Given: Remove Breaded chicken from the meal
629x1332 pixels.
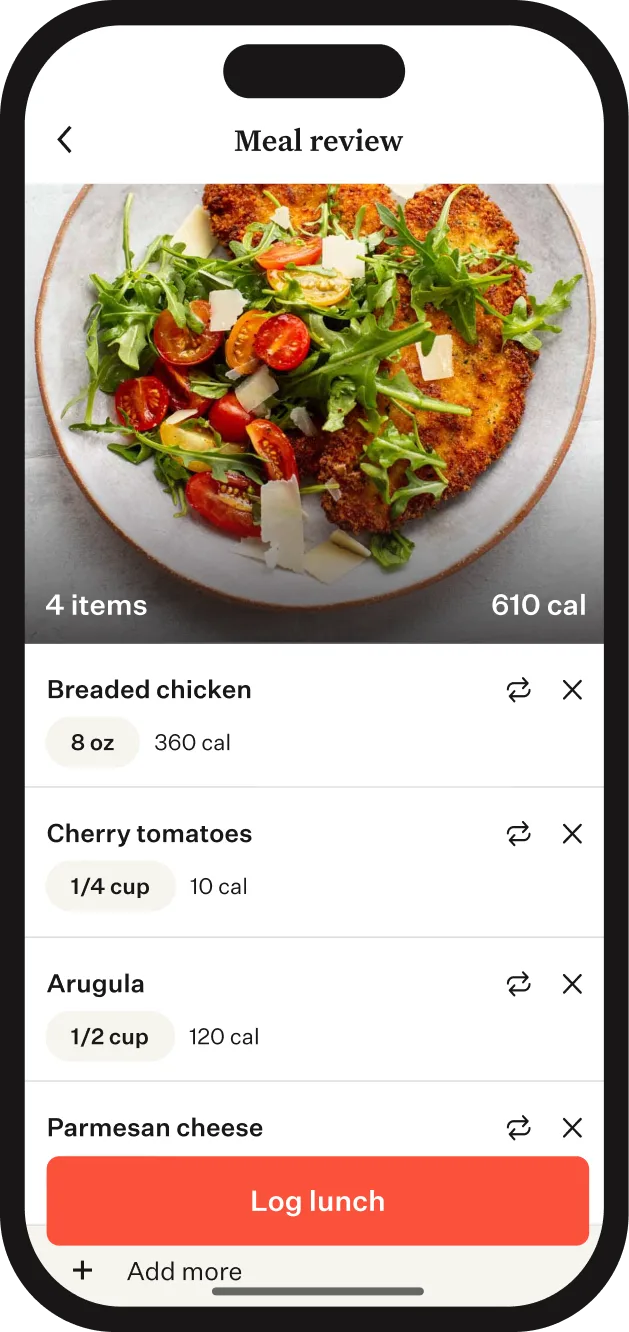Looking at the screenshot, I should 572,690.
